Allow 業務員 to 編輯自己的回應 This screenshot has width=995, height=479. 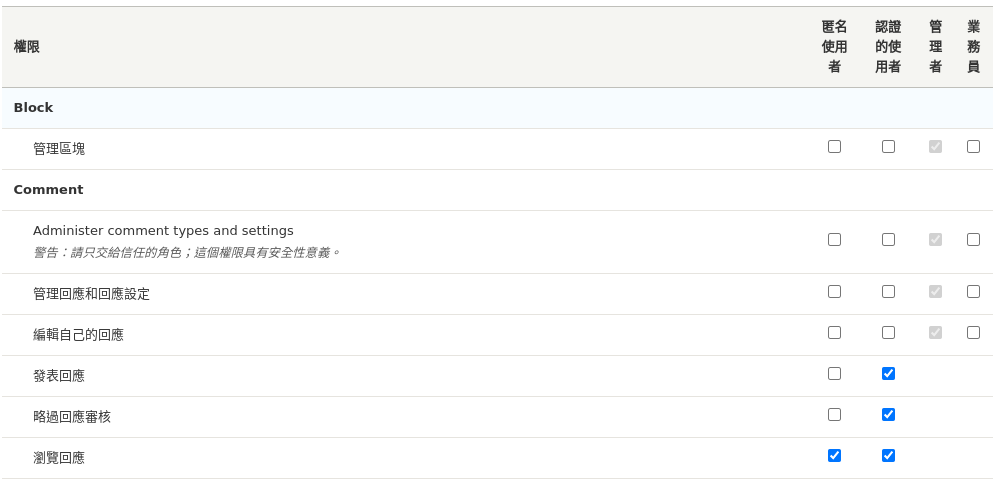pyautogui.click(x=973, y=332)
